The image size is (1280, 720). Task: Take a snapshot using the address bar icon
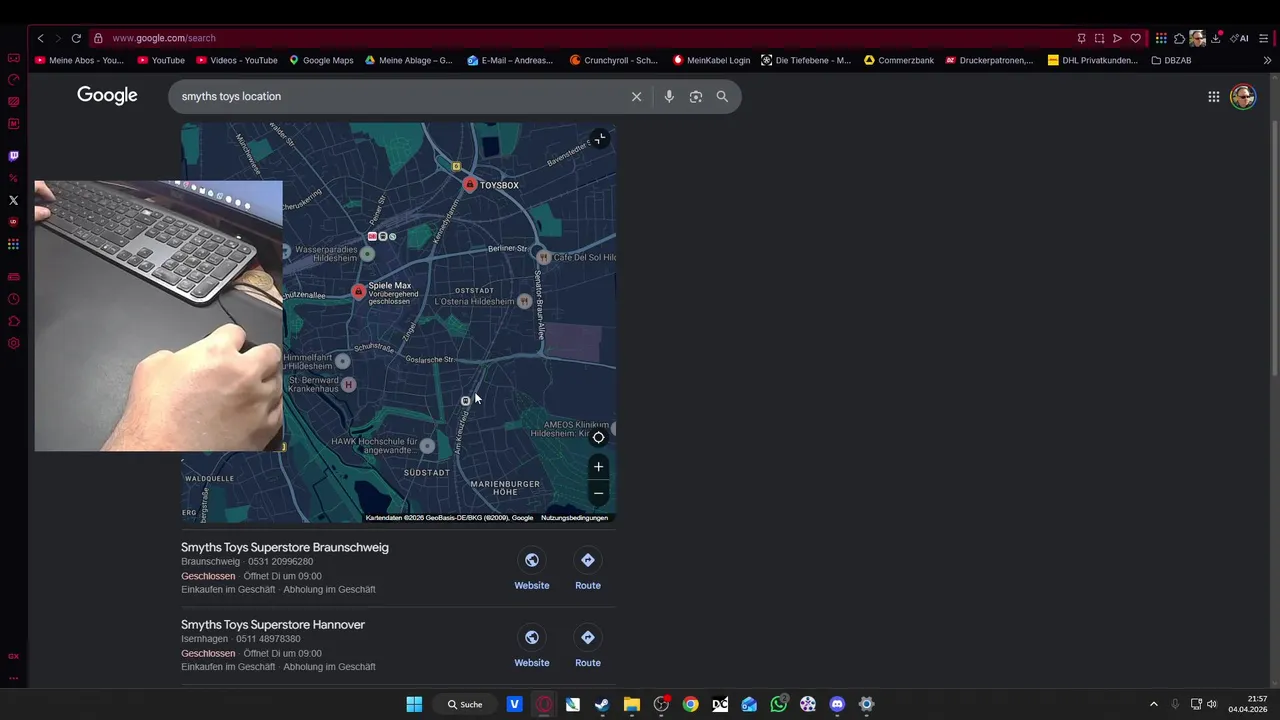click(1099, 38)
